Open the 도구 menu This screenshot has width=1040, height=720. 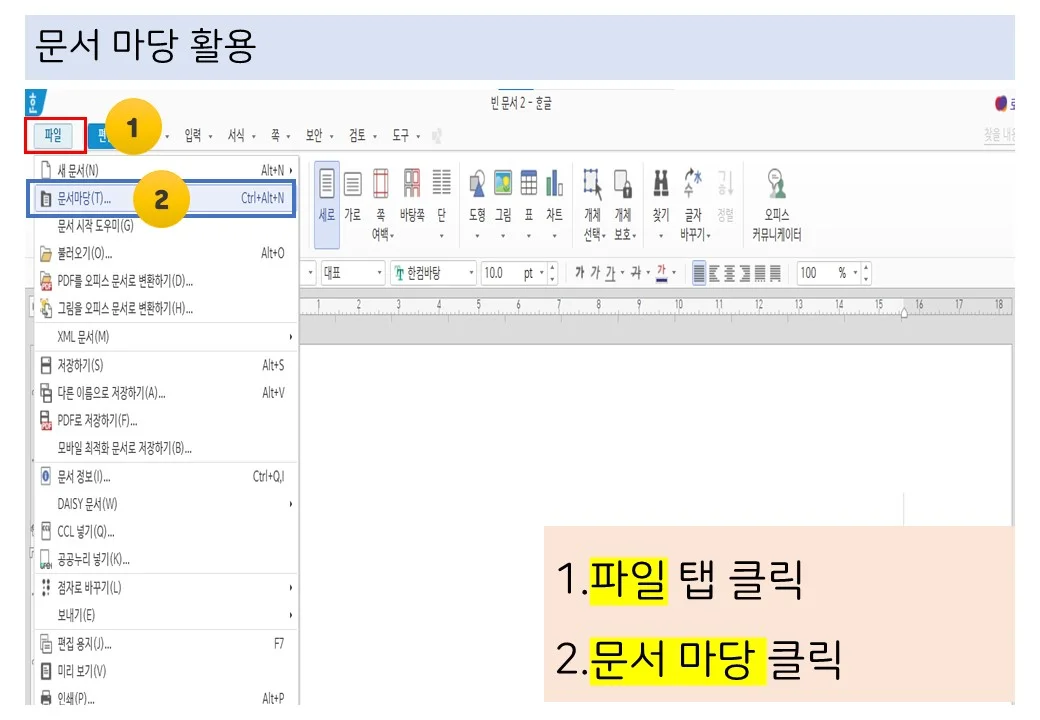[405, 136]
